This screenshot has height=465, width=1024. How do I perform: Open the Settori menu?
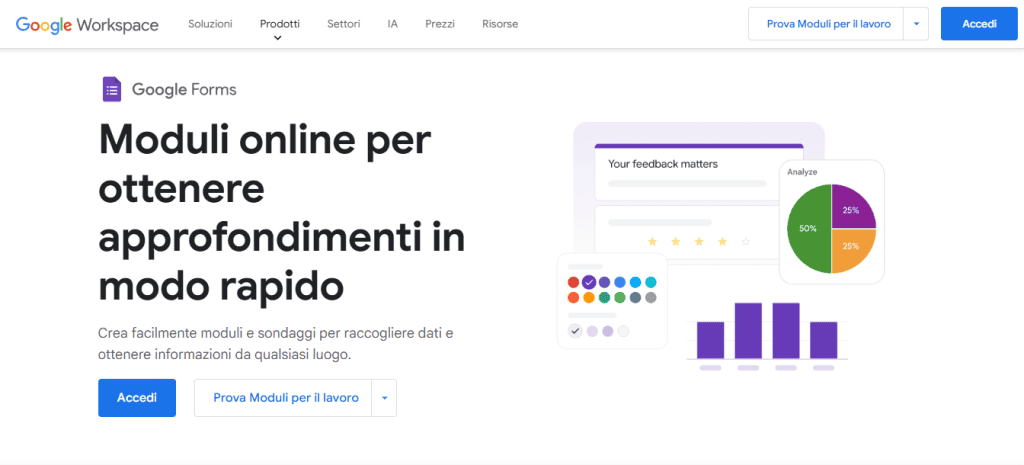pyautogui.click(x=344, y=24)
